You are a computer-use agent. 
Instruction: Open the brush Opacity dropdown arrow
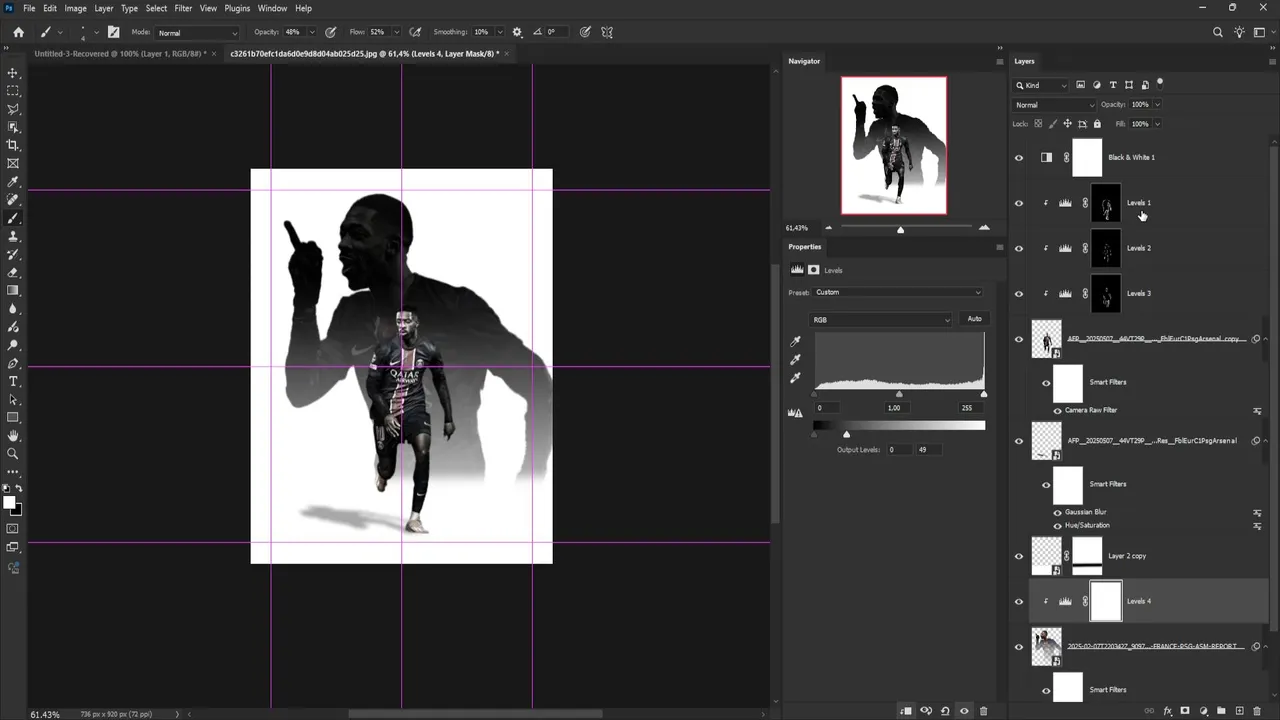coord(313,32)
